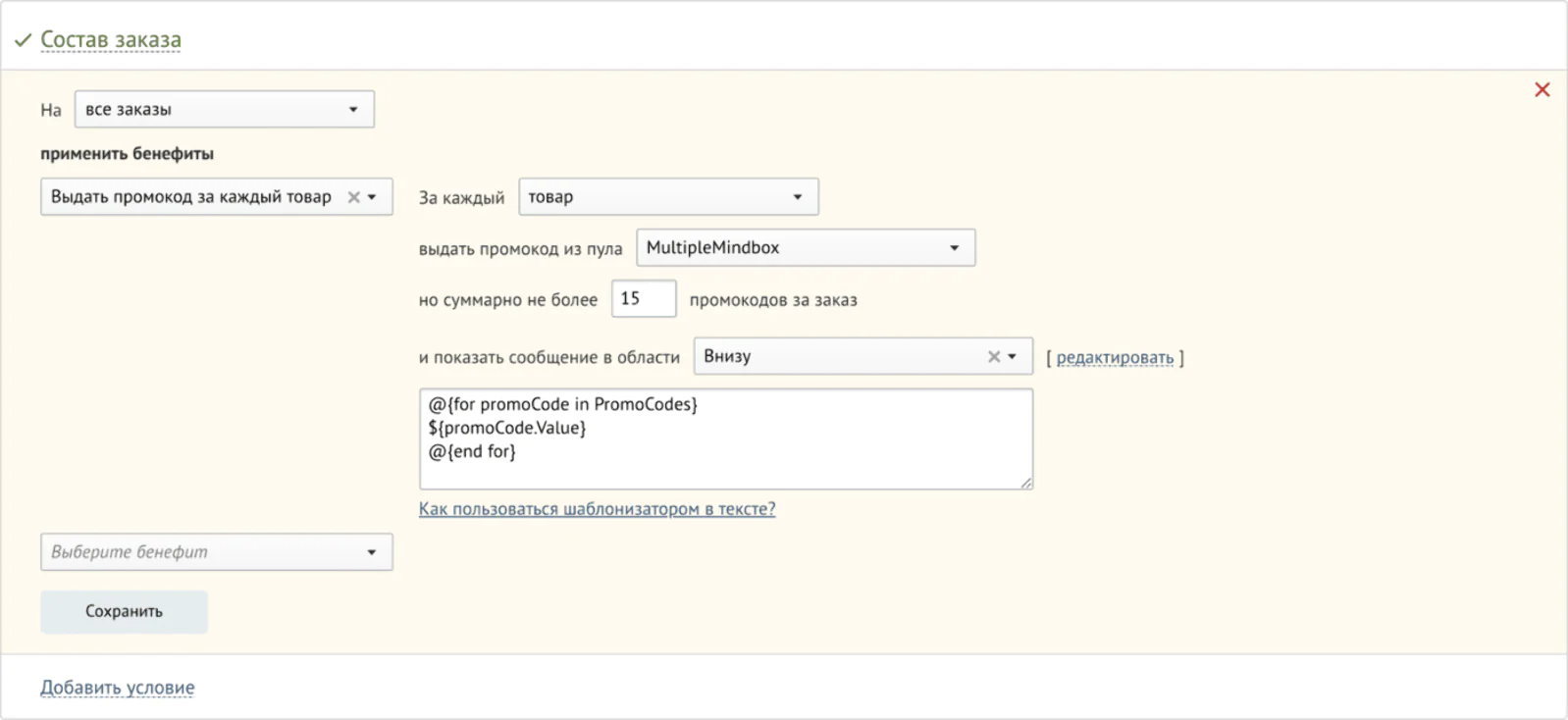Click the 'и показать сообщение в области' label
The width and height of the screenshot is (1568, 720).
coord(549,358)
